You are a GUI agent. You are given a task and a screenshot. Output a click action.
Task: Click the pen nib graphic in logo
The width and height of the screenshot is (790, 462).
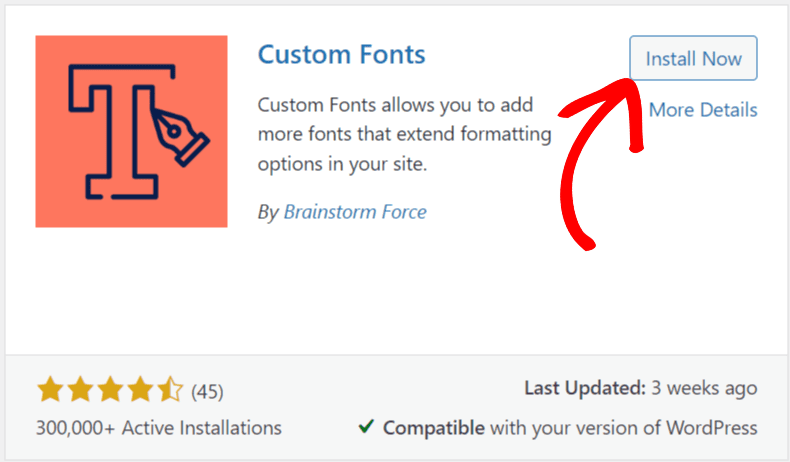click(180, 137)
